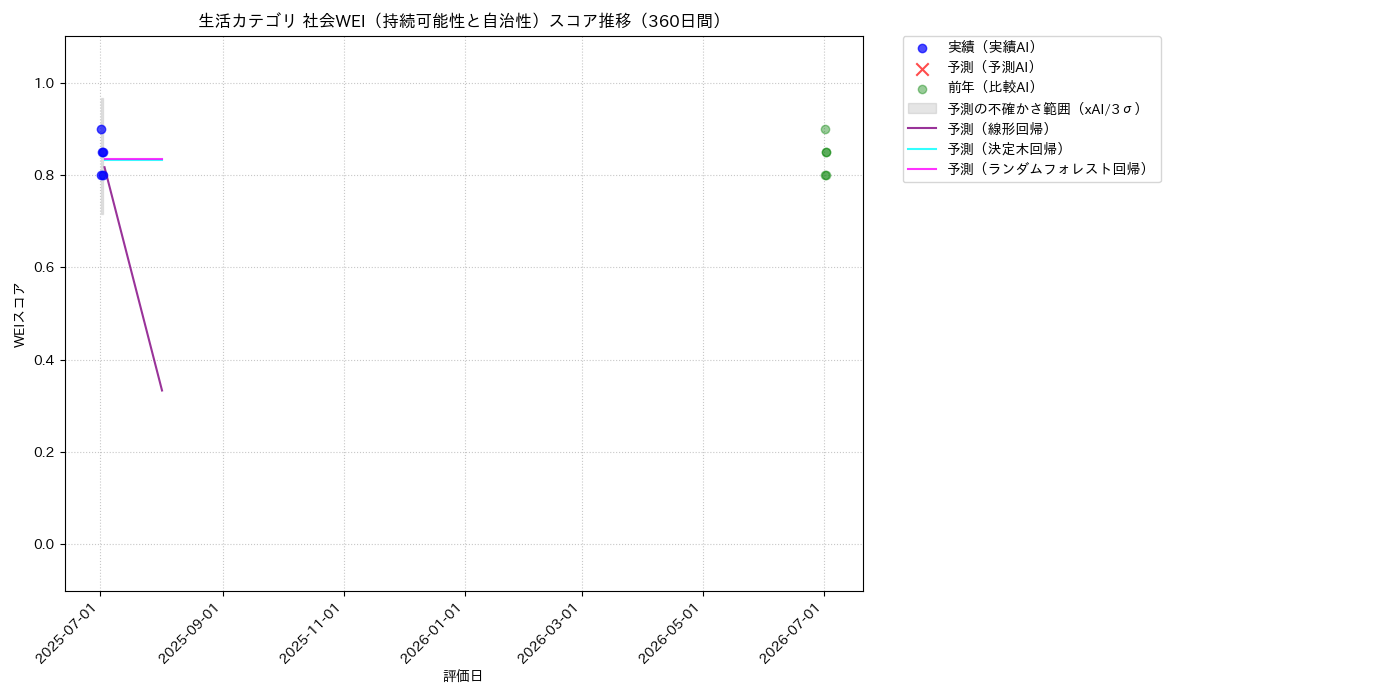Select legend label 予測（線形回帰）
Viewport: 1400px width, 700px height.
tap(999, 129)
